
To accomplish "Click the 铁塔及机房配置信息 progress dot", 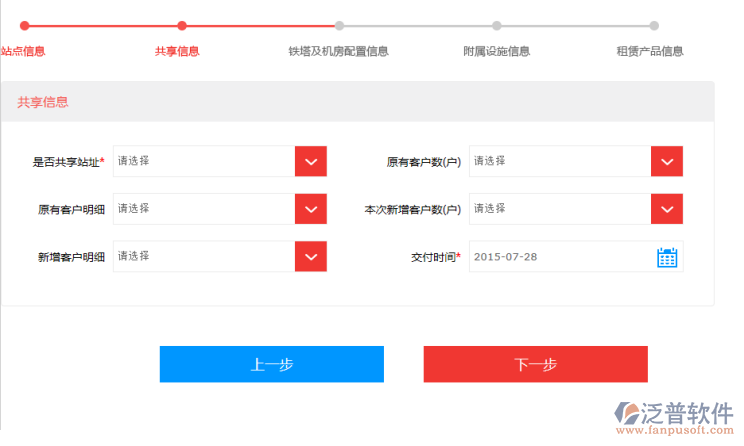I will coord(339,26).
